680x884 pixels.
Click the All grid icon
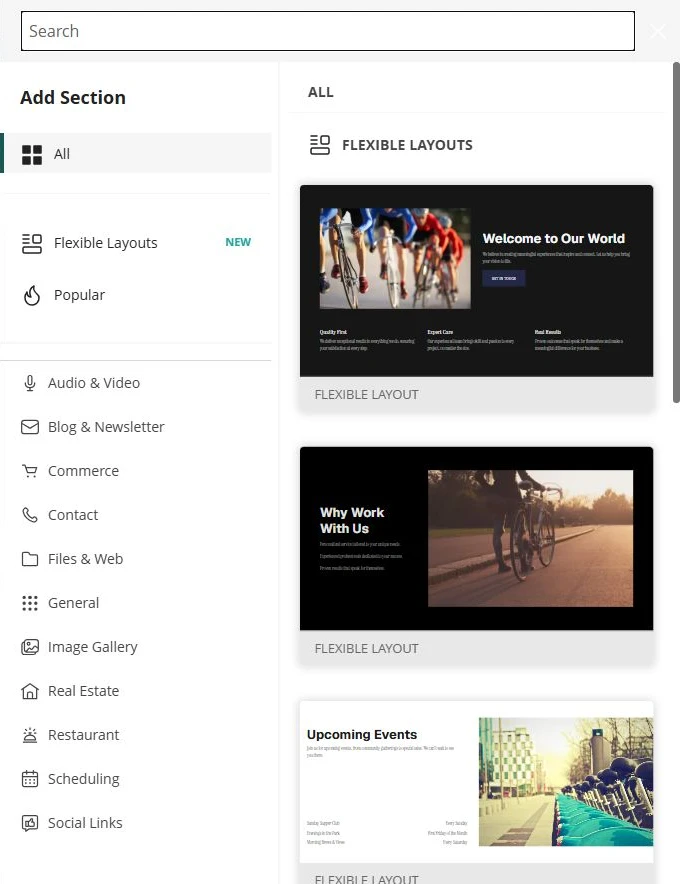click(32, 154)
